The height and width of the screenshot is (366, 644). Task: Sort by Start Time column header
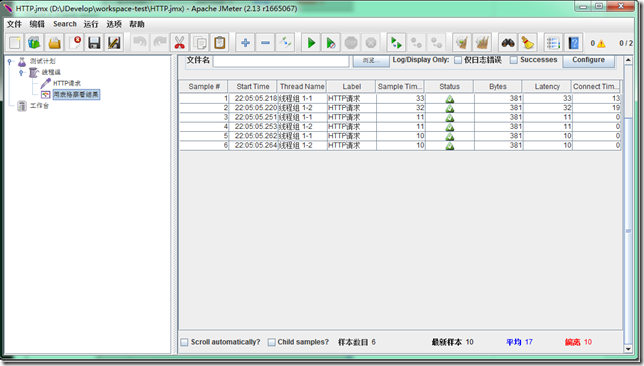[253, 87]
